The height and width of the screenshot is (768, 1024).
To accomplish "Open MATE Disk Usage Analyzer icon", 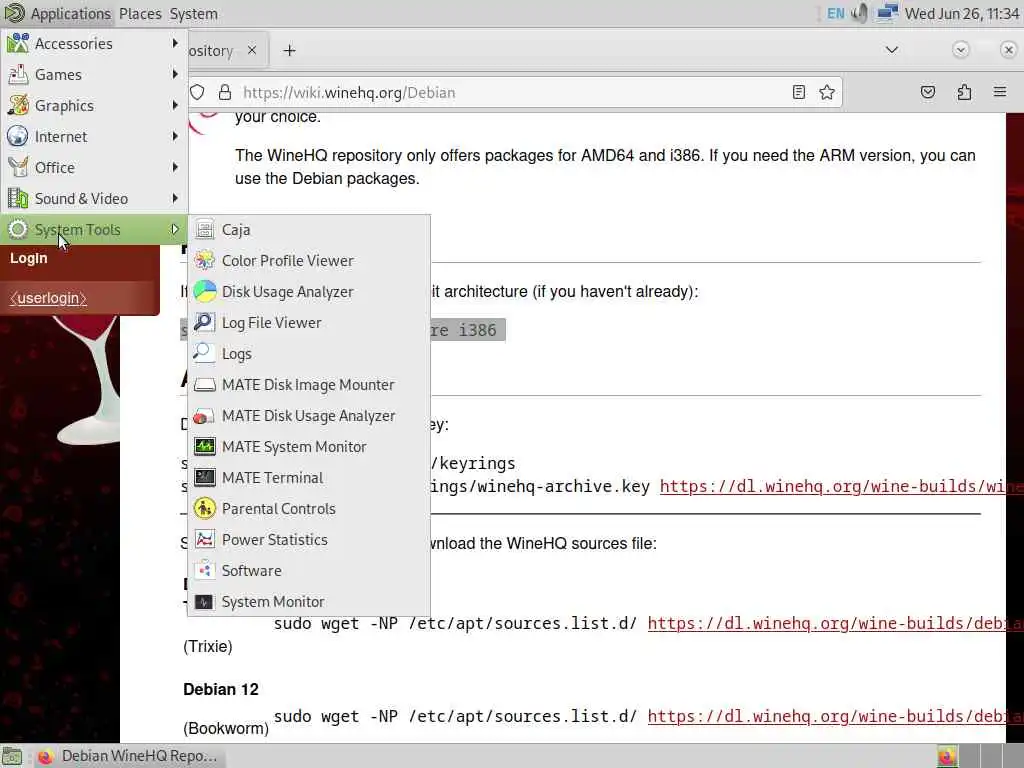I will point(204,415).
